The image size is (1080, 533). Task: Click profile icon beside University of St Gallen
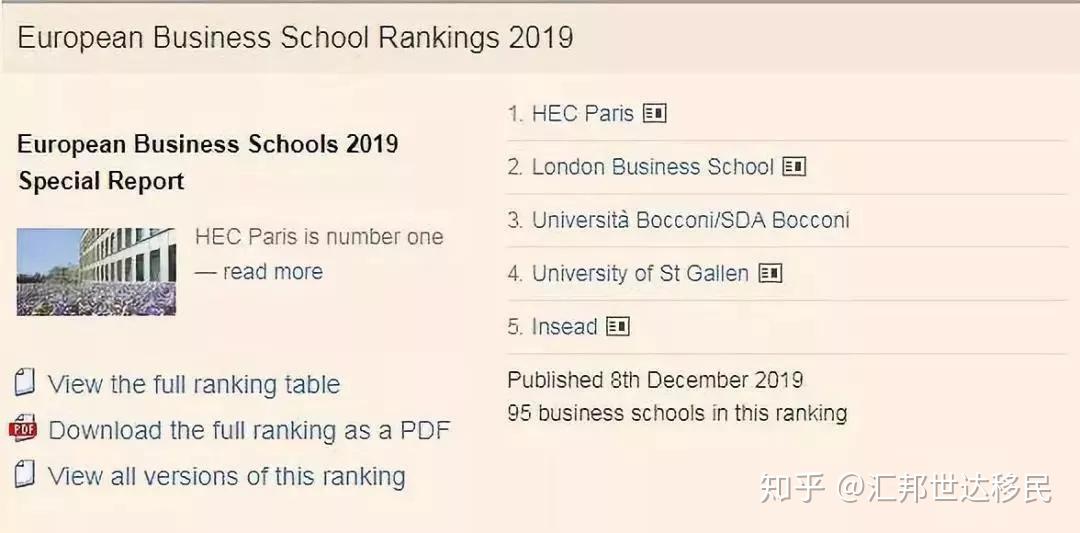[x=770, y=273]
